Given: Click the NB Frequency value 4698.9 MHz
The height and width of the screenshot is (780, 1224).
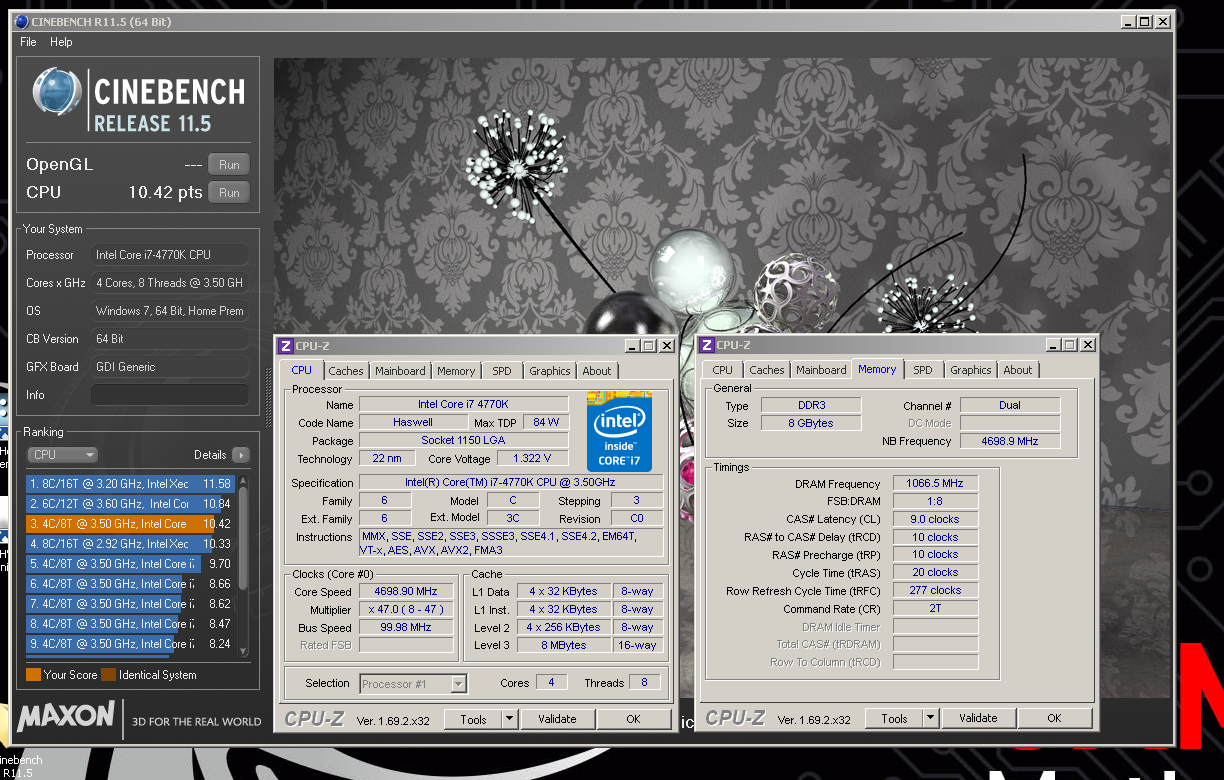Looking at the screenshot, I should (1010, 441).
